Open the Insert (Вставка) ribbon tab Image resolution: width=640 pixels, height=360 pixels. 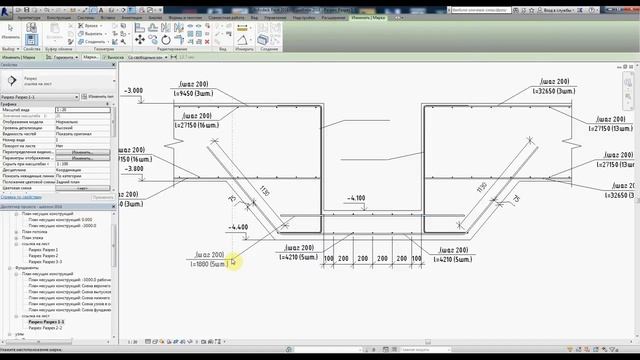[108, 18]
